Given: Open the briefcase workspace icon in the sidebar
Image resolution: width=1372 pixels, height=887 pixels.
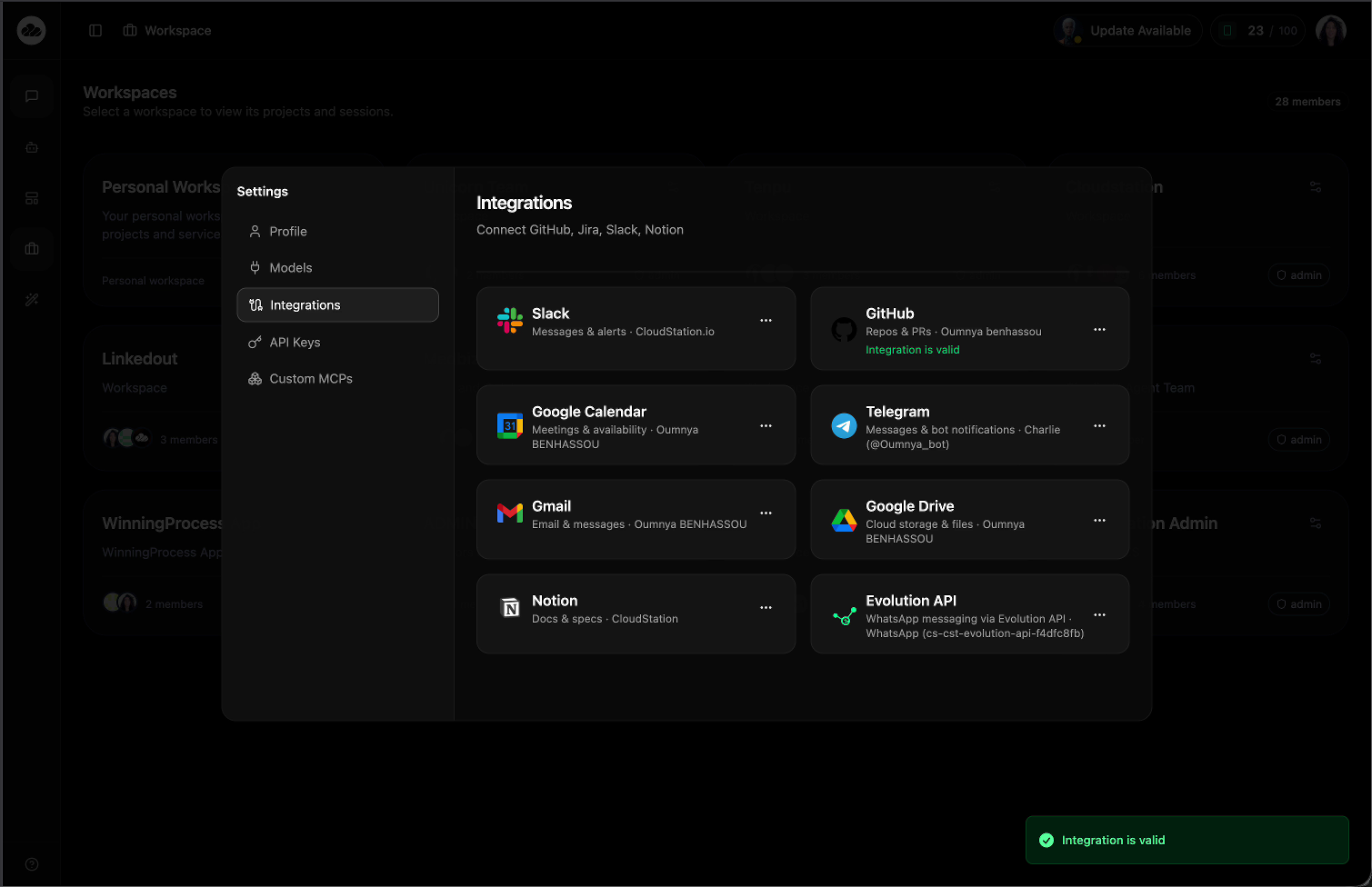Looking at the screenshot, I should (x=32, y=249).
